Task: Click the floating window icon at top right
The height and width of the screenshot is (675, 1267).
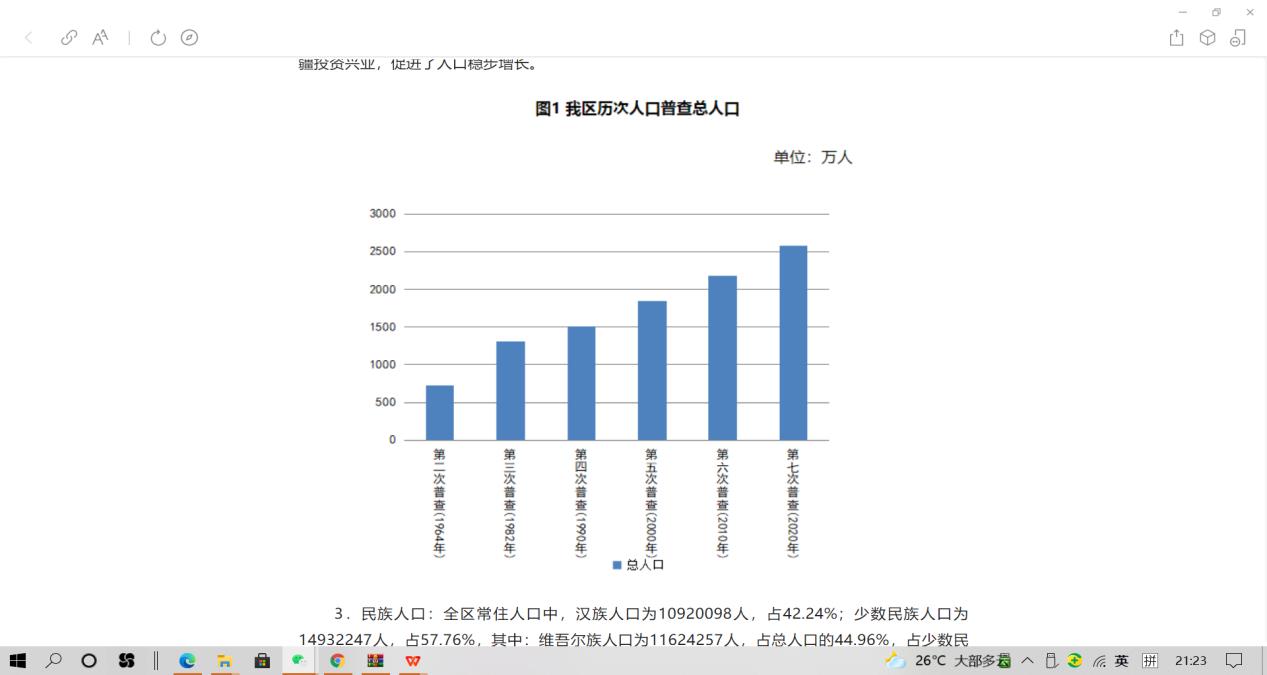Action: [x=1238, y=38]
